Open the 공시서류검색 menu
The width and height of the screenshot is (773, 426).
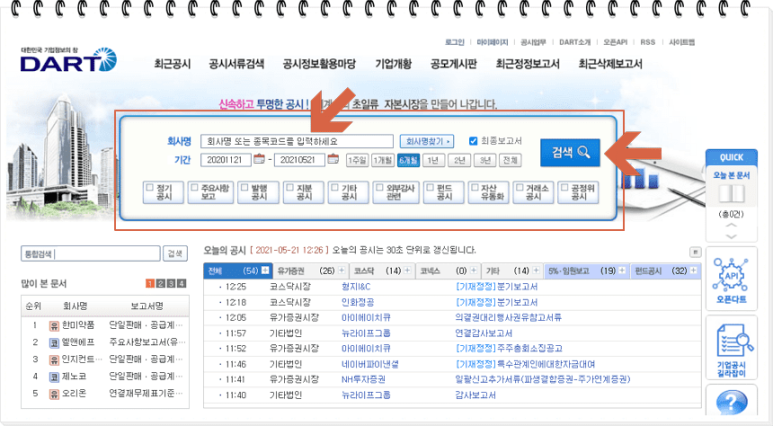tap(236, 64)
